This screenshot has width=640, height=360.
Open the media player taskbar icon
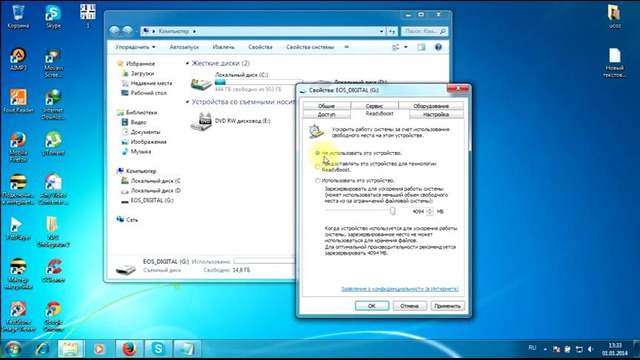[99, 349]
